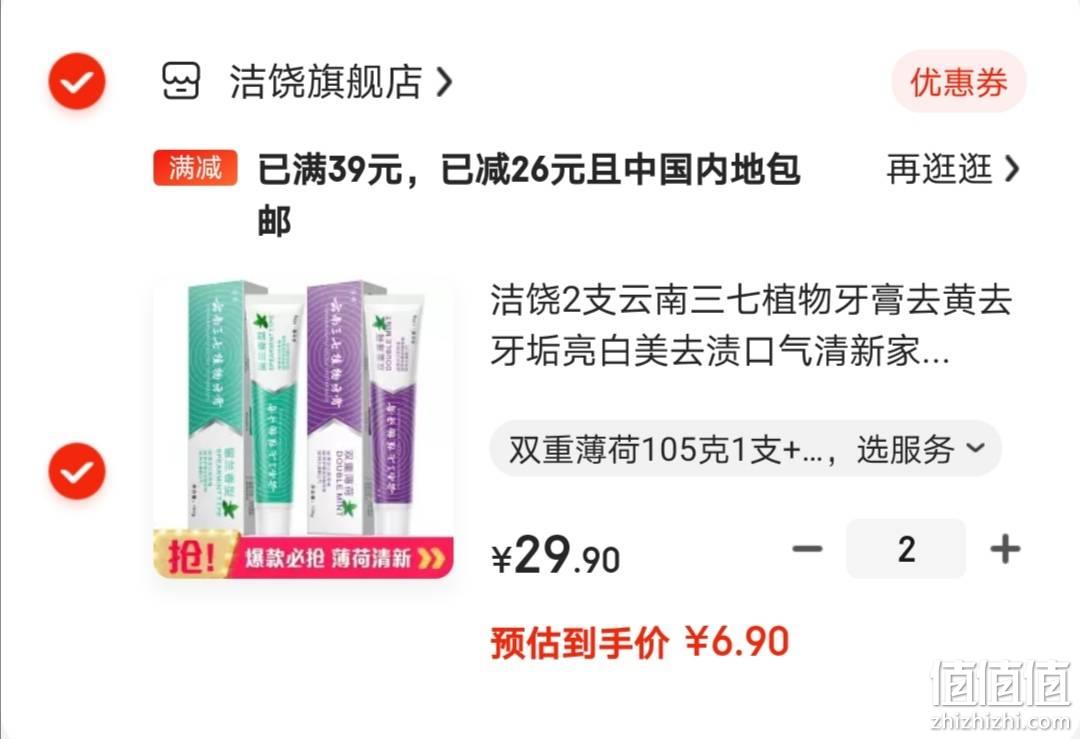Open the 洁饶旗舰店 store page
Image resolution: width=1080 pixels, height=739 pixels.
(x=325, y=82)
